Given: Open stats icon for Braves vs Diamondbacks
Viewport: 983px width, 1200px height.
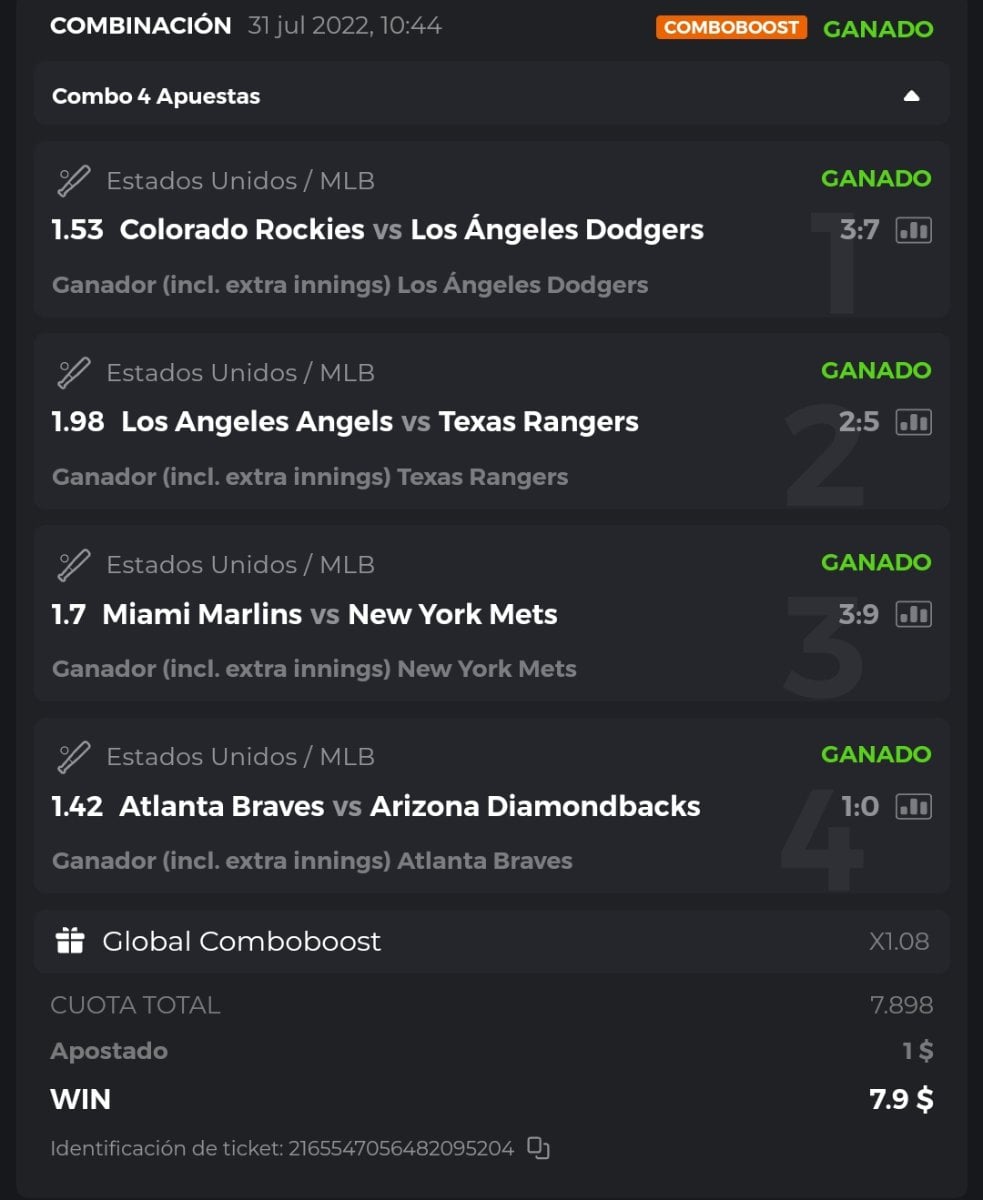Looking at the screenshot, I should click(913, 806).
